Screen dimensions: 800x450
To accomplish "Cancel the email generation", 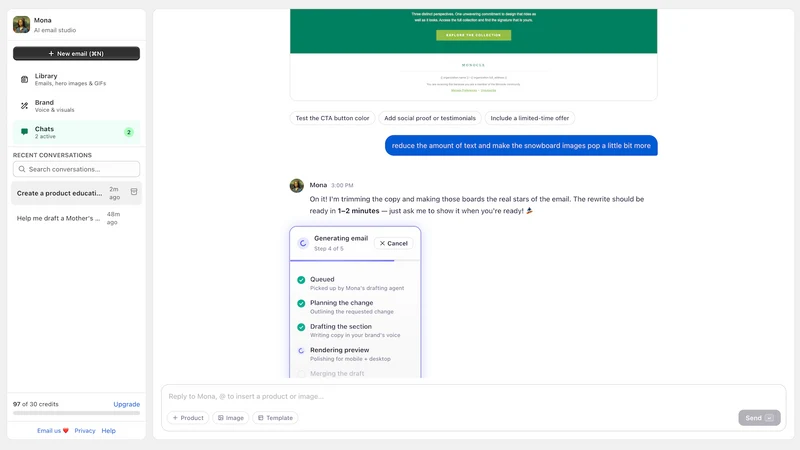I will coord(393,243).
